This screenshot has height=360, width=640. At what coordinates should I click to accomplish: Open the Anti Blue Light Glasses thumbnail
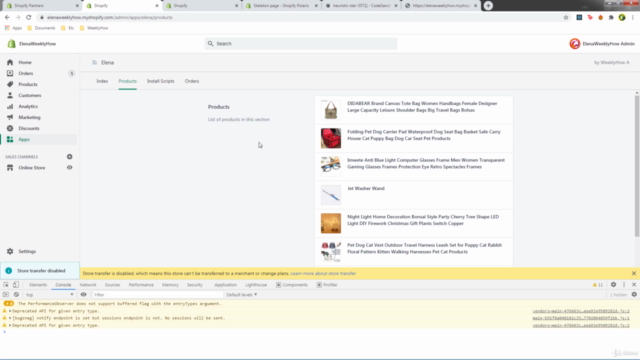[x=331, y=166]
